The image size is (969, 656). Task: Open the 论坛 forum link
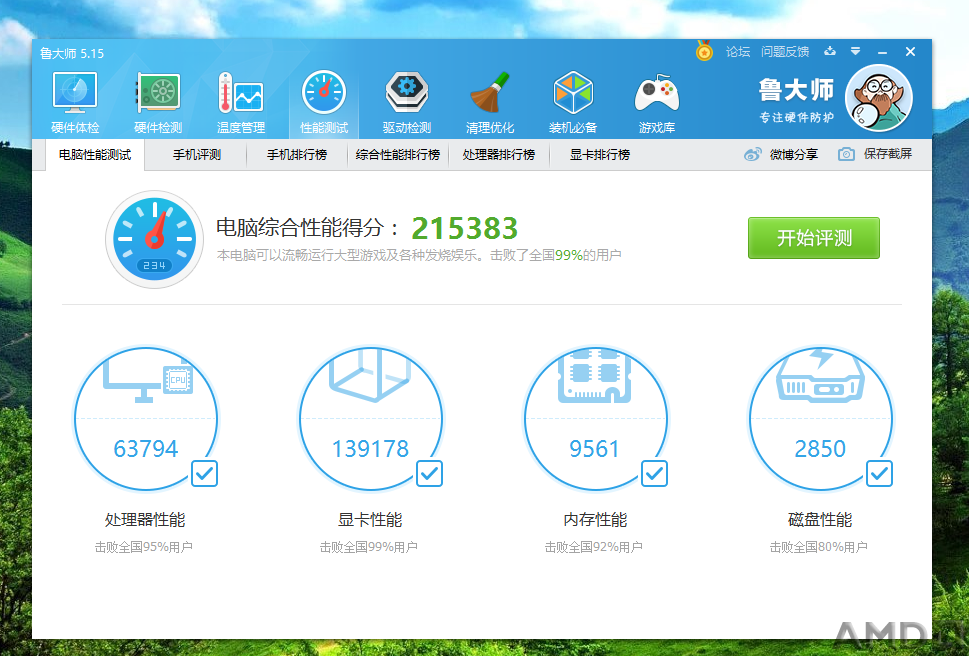(x=738, y=51)
